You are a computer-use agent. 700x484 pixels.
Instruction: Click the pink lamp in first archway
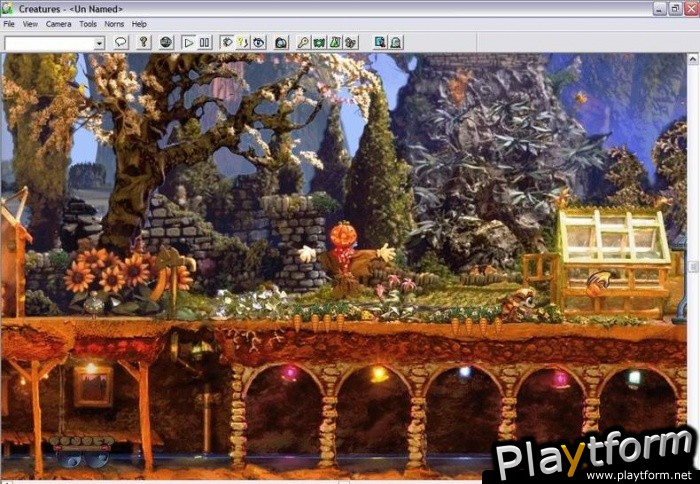[x=289, y=373]
